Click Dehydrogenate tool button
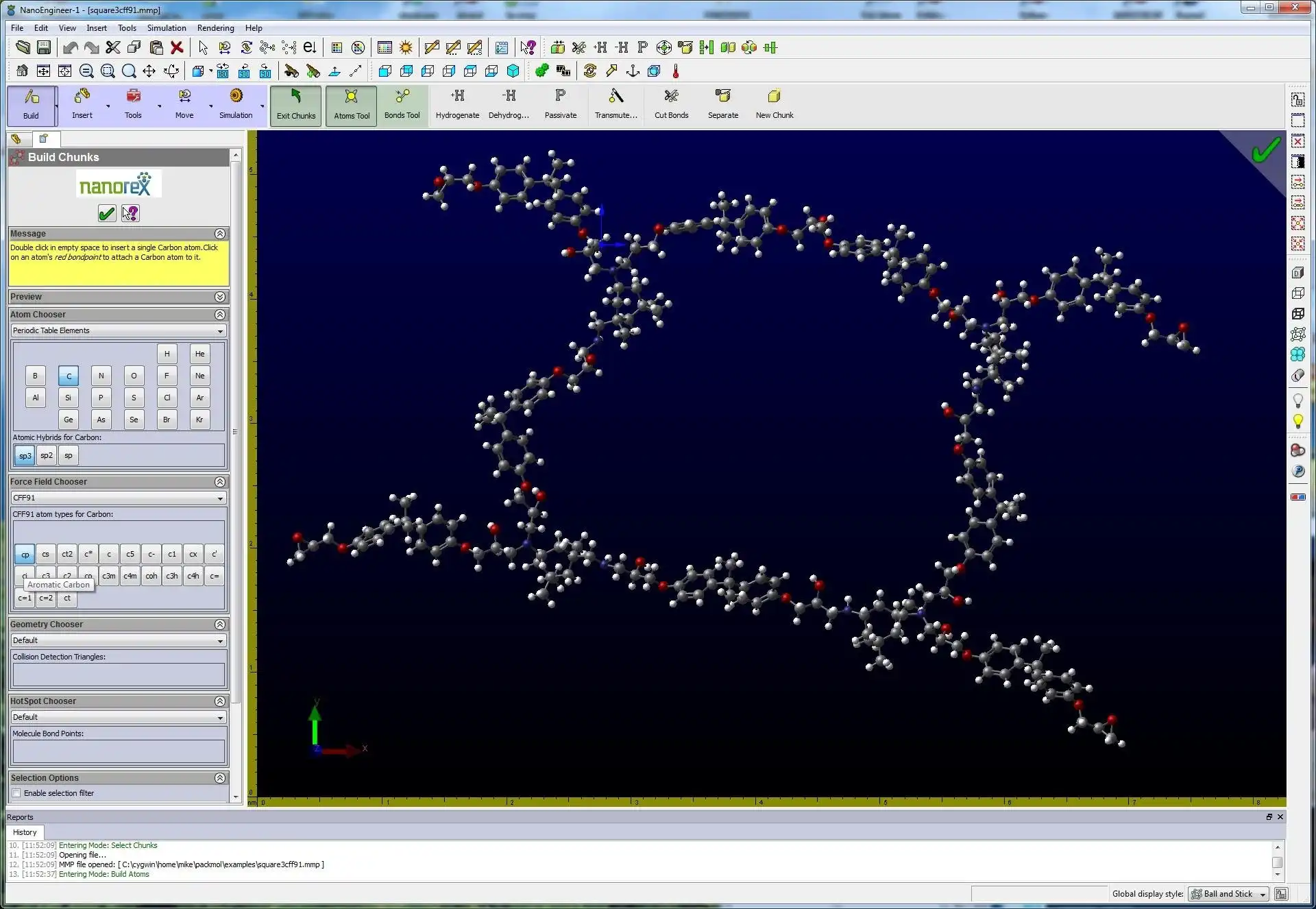The height and width of the screenshot is (909, 1316). pyautogui.click(x=509, y=102)
